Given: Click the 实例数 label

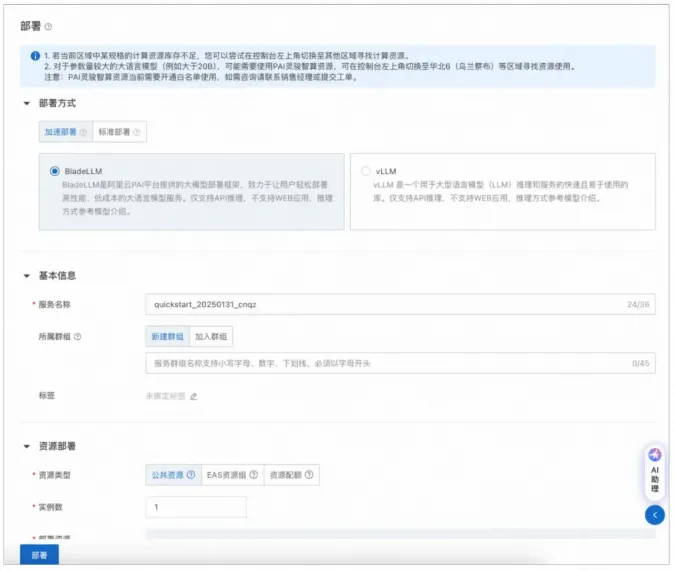Looking at the screenshot, I should 51,507.
